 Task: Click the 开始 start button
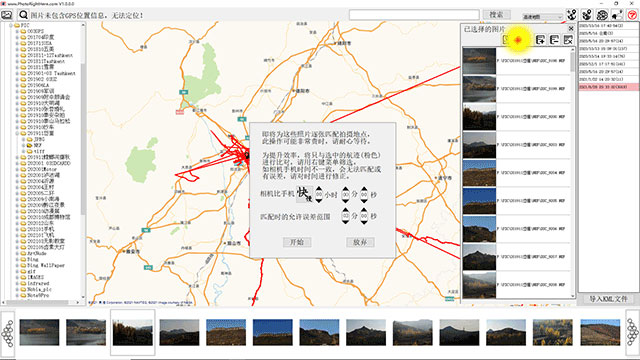297,242
